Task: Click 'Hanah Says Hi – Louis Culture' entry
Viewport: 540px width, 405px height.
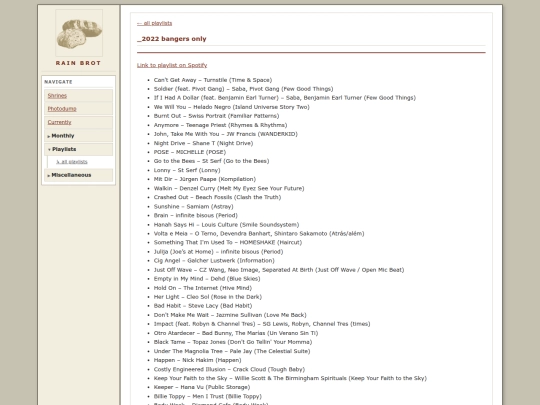Action: pos(227,225)
